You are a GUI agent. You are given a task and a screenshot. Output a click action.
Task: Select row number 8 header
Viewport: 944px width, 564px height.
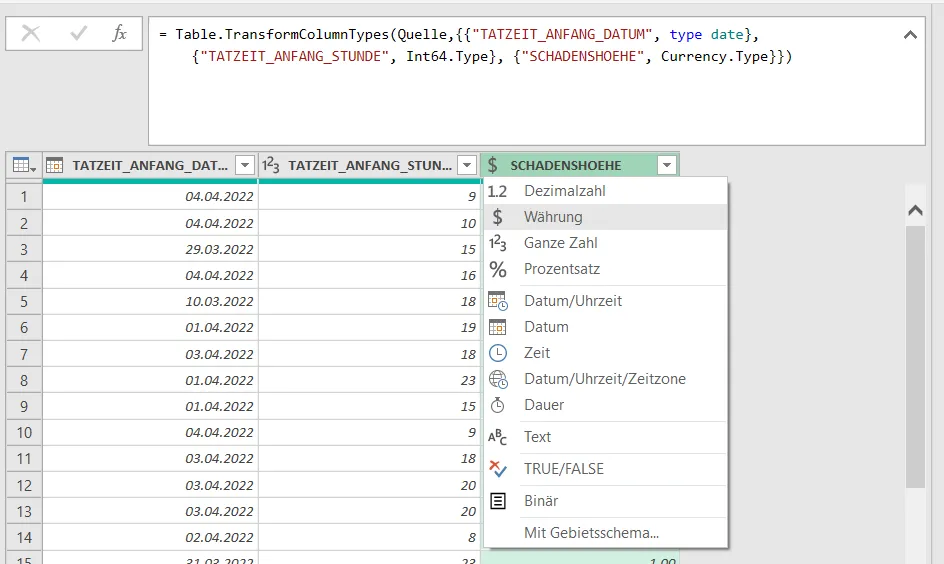[x=23, y=380]
